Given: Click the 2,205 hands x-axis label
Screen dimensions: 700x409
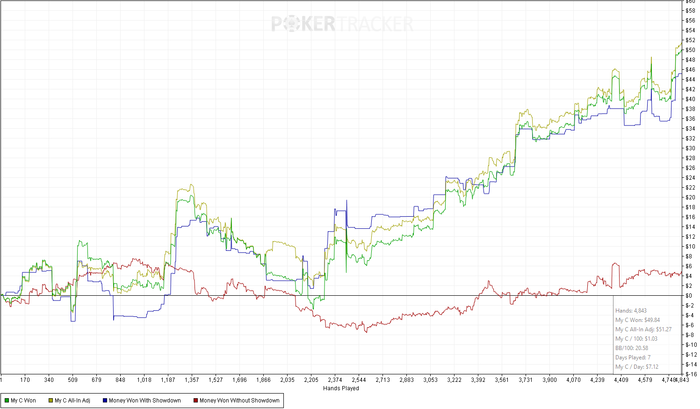Looking at the screenshot, I should click(x=311, y=380).
